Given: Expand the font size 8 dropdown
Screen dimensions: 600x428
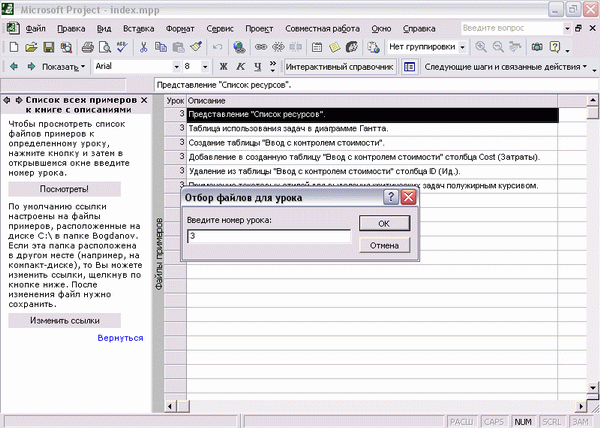Looking at the screenshot, I should (205, 67).
